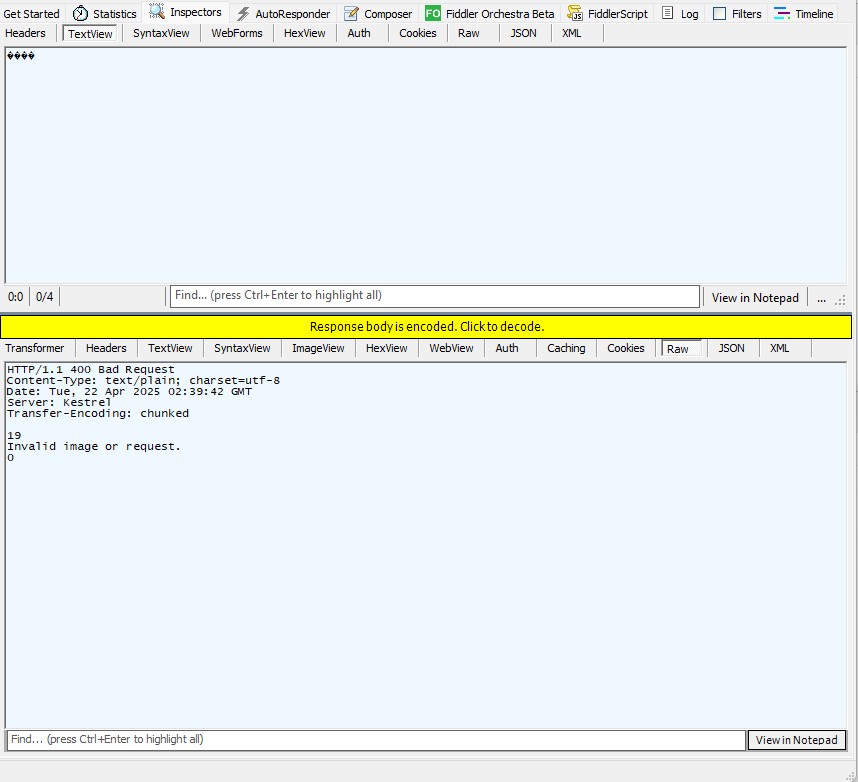Open the Log tab document icon
This screenshot has width=858, height=782.
[x=668, y=14]
